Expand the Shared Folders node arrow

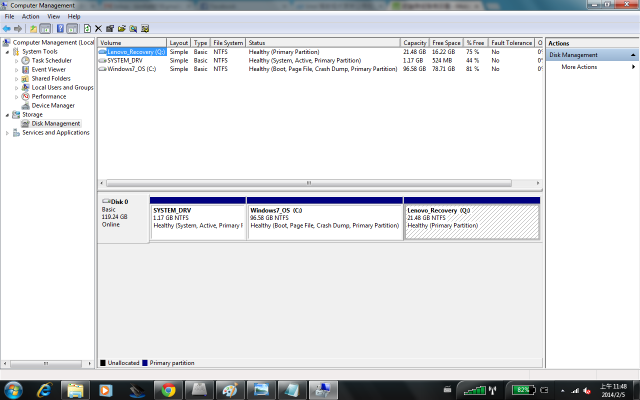[17, 79]
